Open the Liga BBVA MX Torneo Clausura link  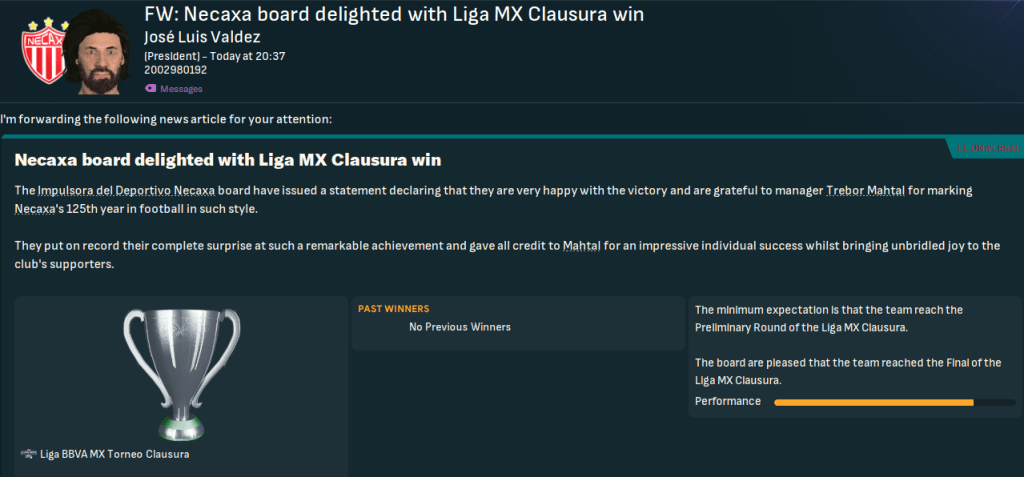point(114,454)
